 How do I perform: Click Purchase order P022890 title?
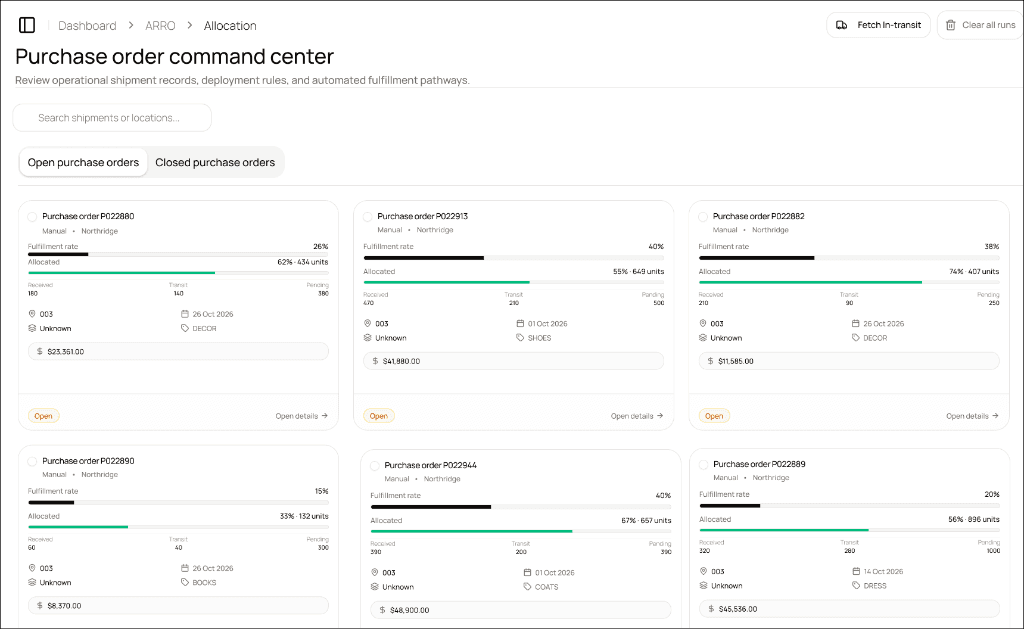(x=88, y=461)
